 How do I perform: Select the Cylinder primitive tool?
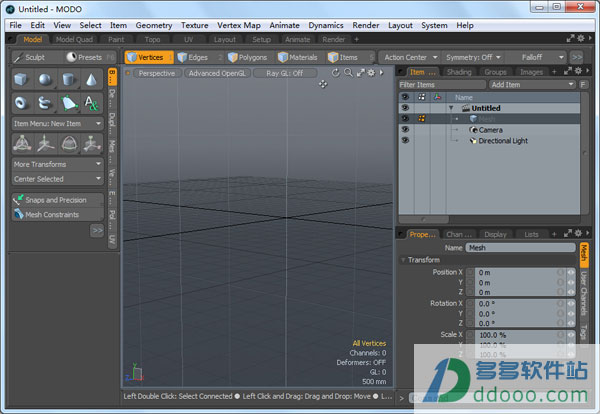click(68, 79)
